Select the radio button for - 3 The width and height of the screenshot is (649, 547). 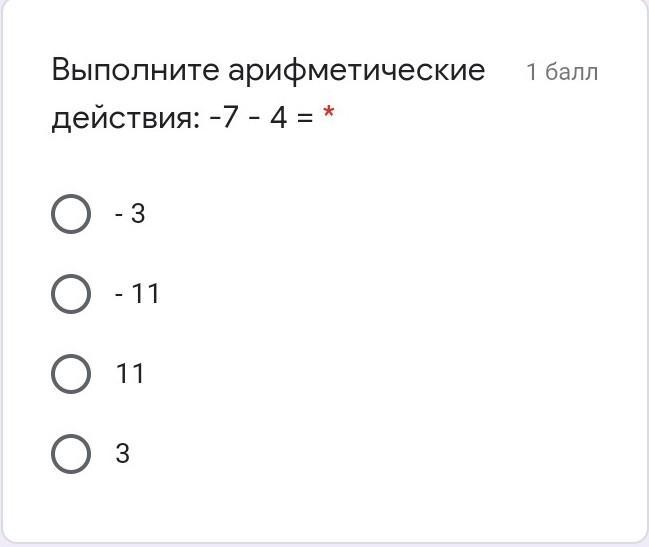pyautogui.click(x=71, y=214)
